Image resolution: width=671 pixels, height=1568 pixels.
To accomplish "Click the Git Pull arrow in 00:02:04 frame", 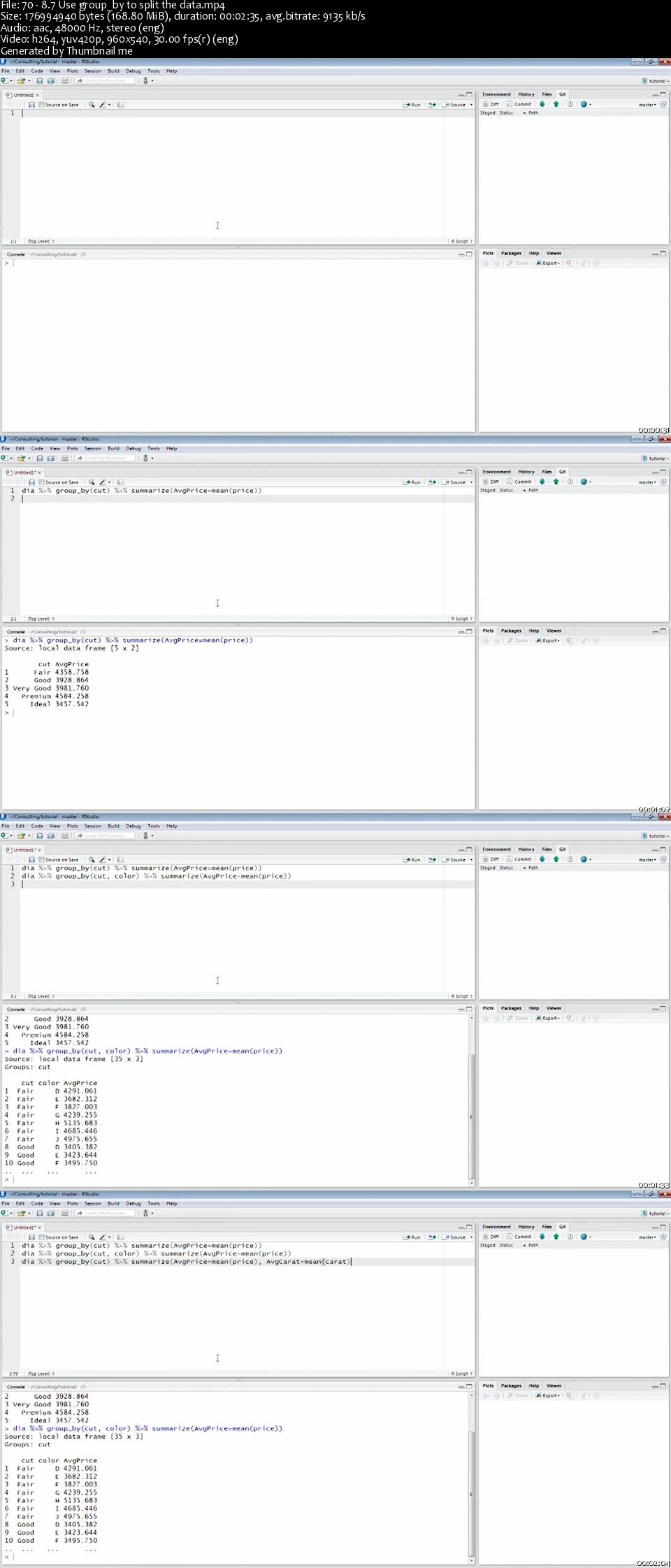I will coord(542,1237).
